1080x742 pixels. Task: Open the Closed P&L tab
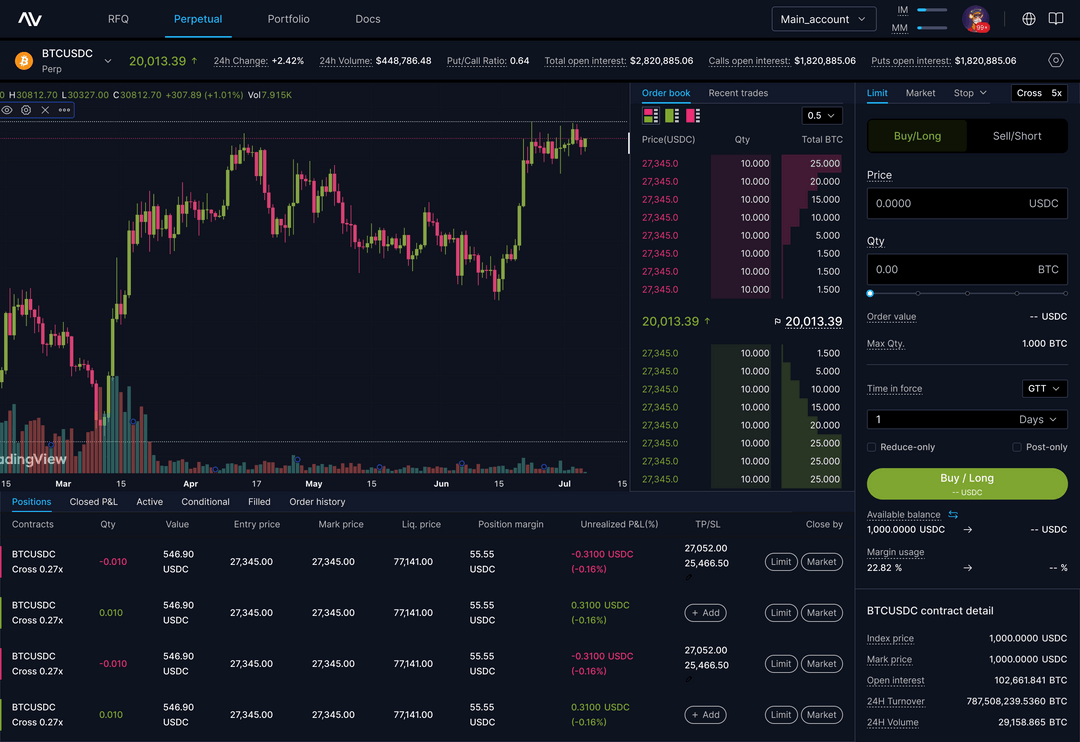click(x=93, y=501)
